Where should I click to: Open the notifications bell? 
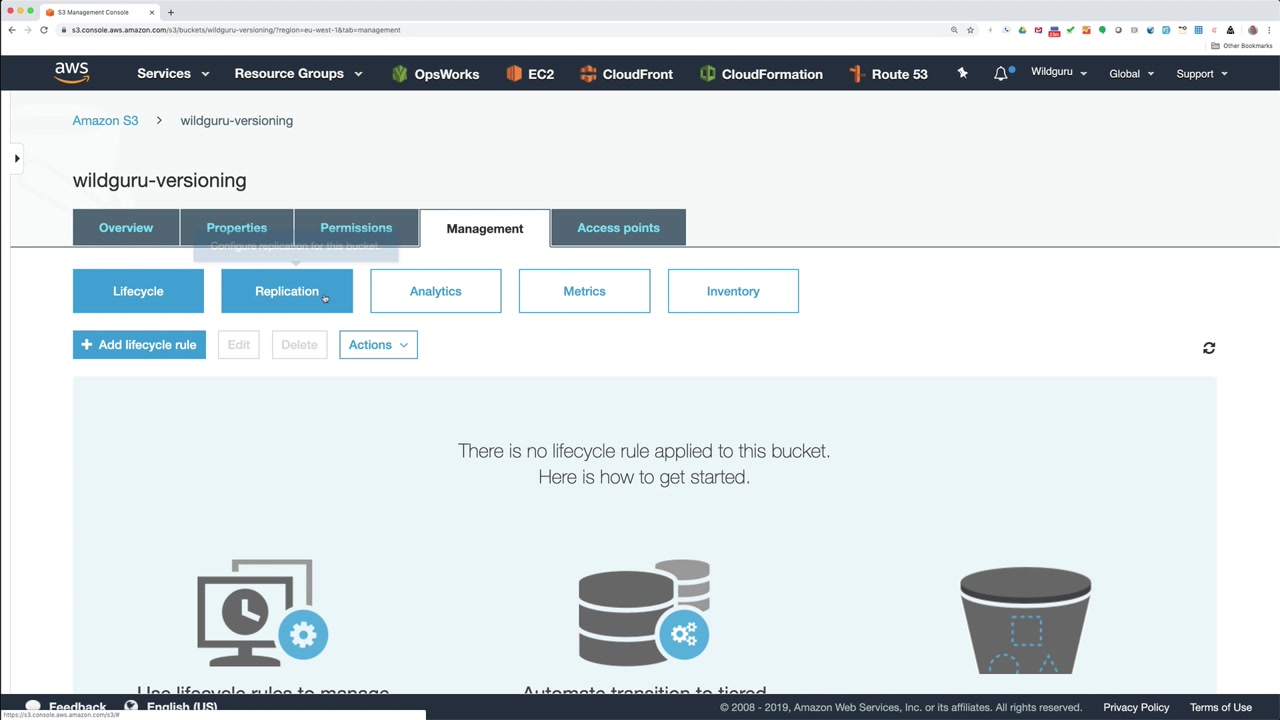point(1001,73)
